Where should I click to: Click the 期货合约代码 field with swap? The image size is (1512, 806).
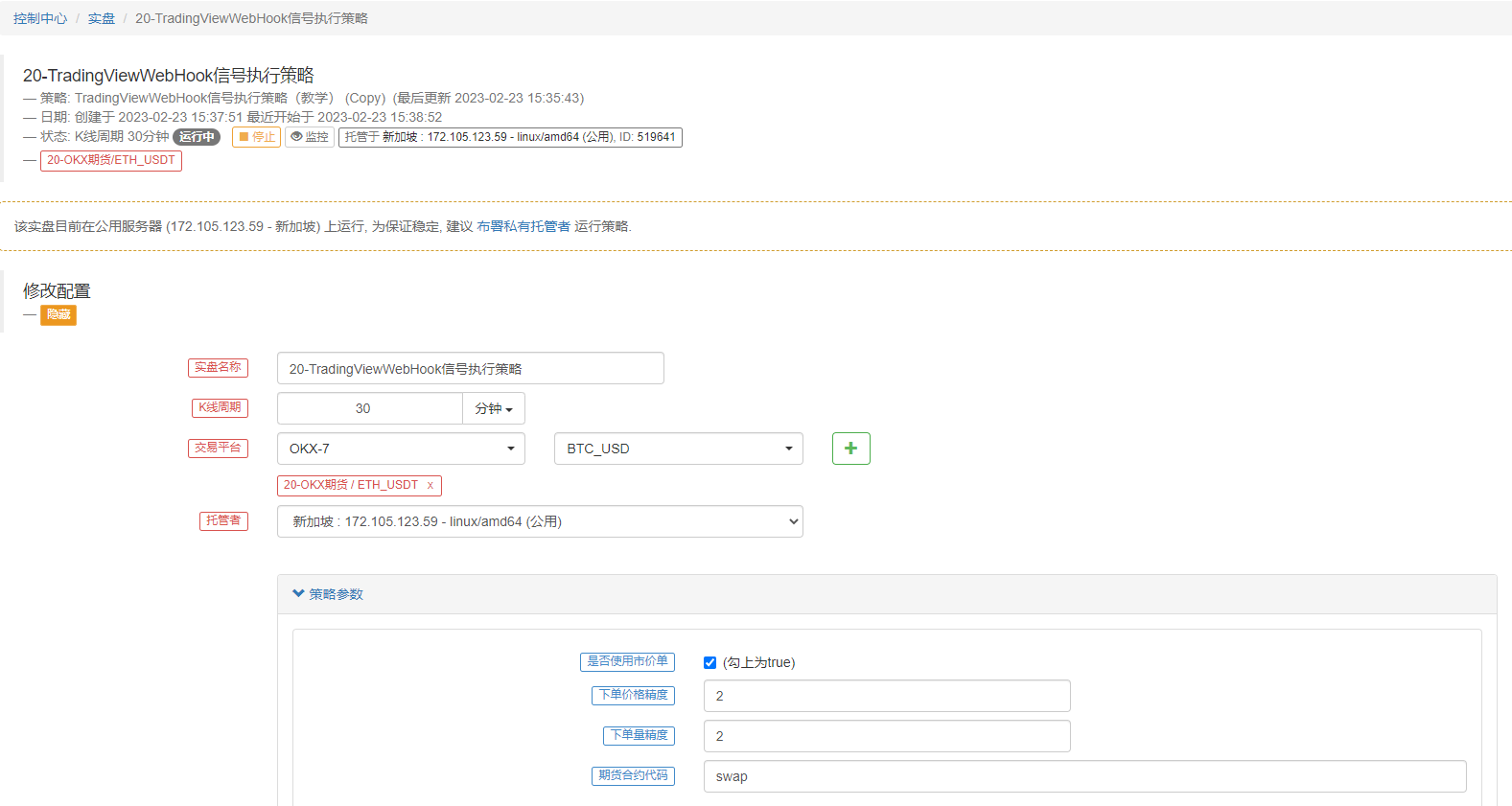[1085, 776]
